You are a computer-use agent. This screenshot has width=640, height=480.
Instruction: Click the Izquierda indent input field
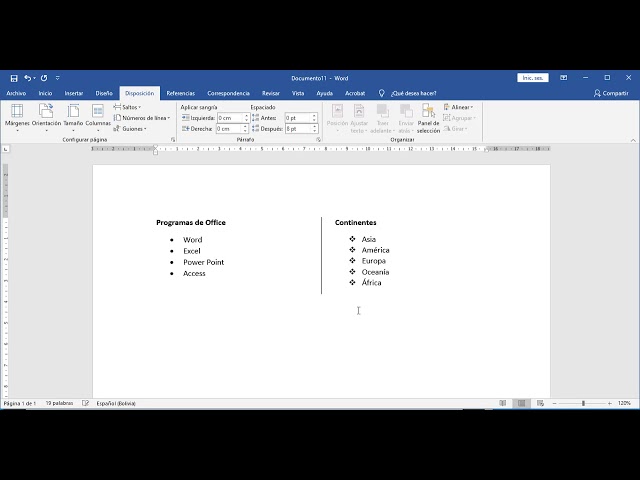[x=229, y=118]
